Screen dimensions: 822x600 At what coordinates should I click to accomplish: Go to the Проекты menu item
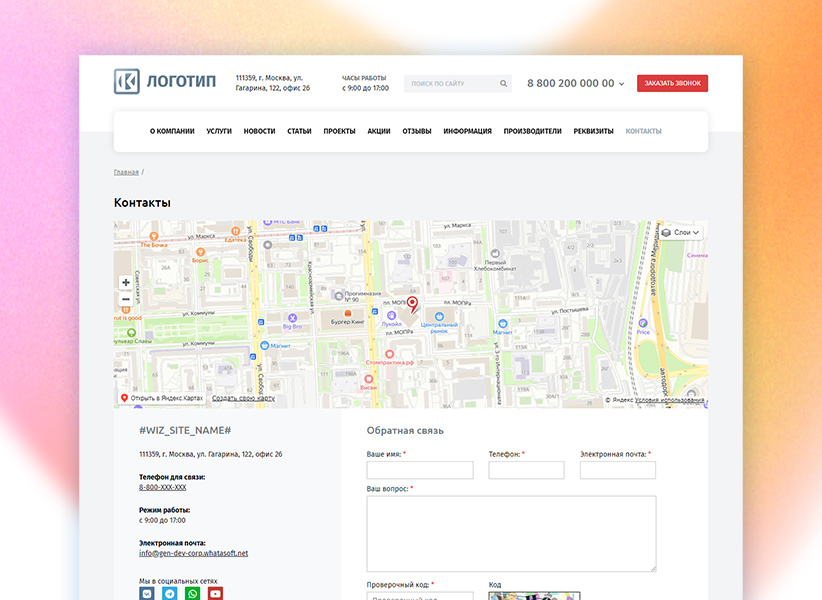(x=339, y=131)
